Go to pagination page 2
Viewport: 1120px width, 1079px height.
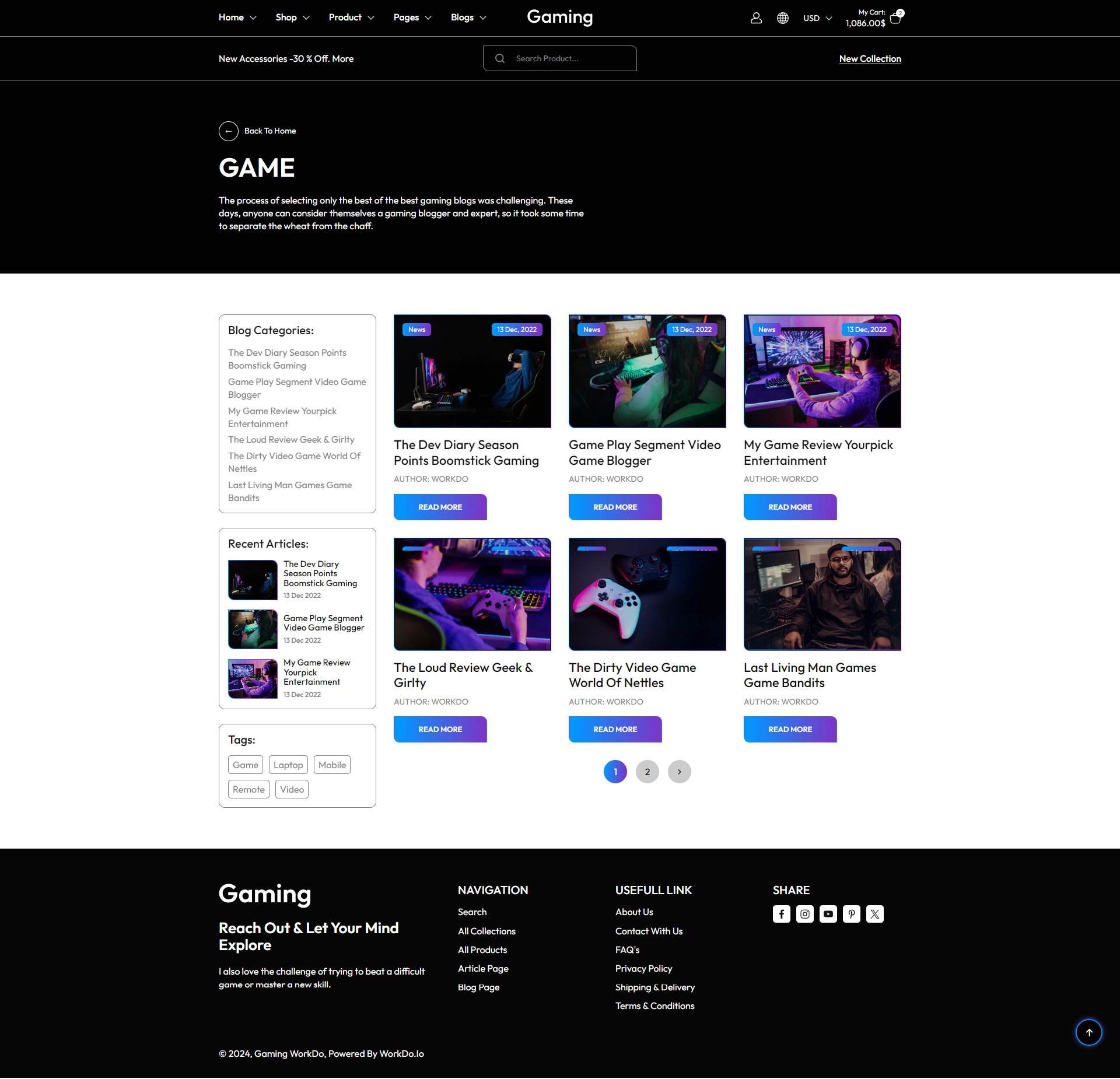[x=647, y=771]
